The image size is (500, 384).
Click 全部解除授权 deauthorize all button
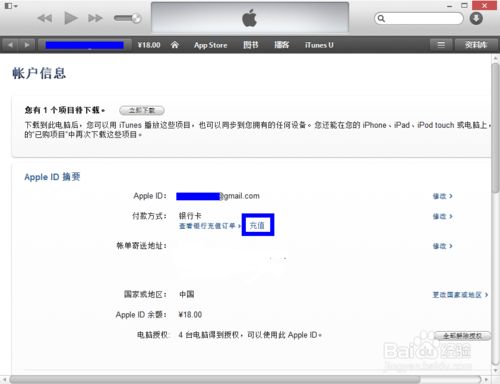pyautogui.click(x=462, y=336)
